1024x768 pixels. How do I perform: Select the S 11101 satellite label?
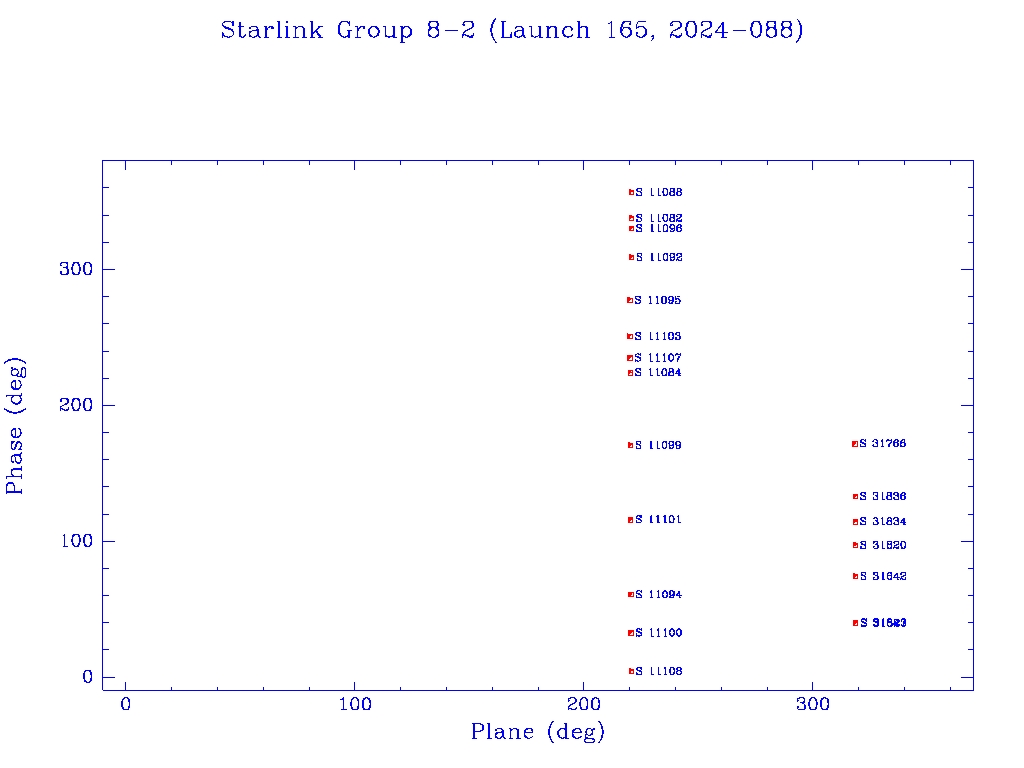(658, 520)
